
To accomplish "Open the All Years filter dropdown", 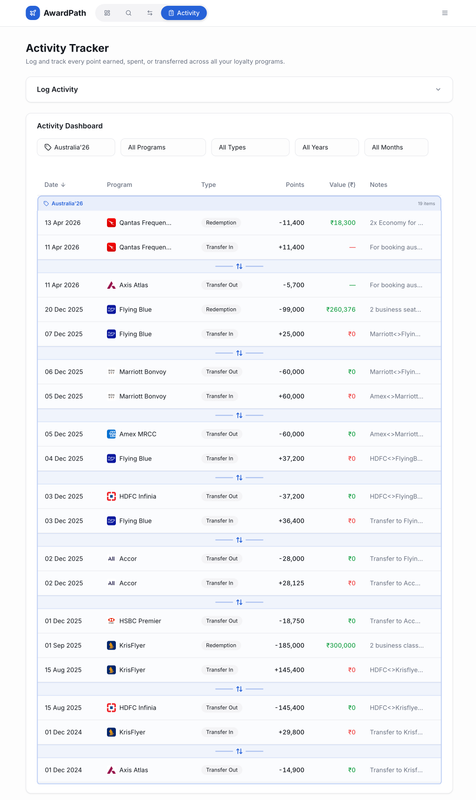I will (x=327, y=147).
